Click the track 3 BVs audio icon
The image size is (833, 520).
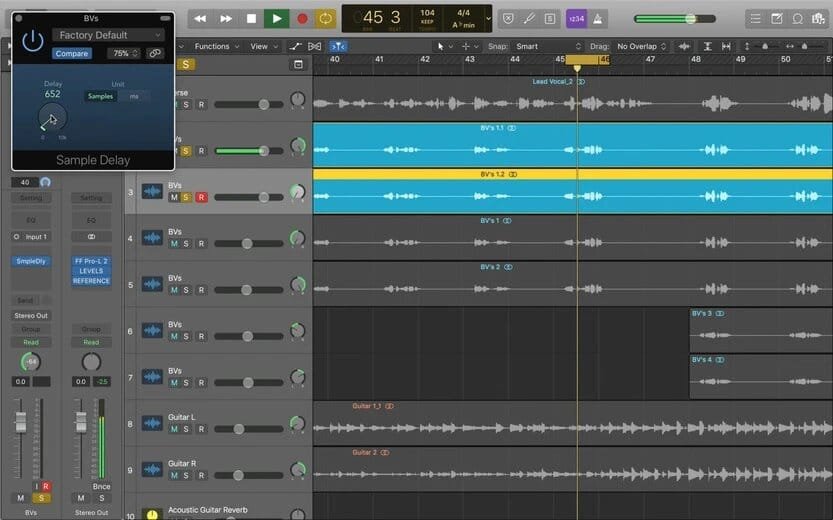coord(152,192)
